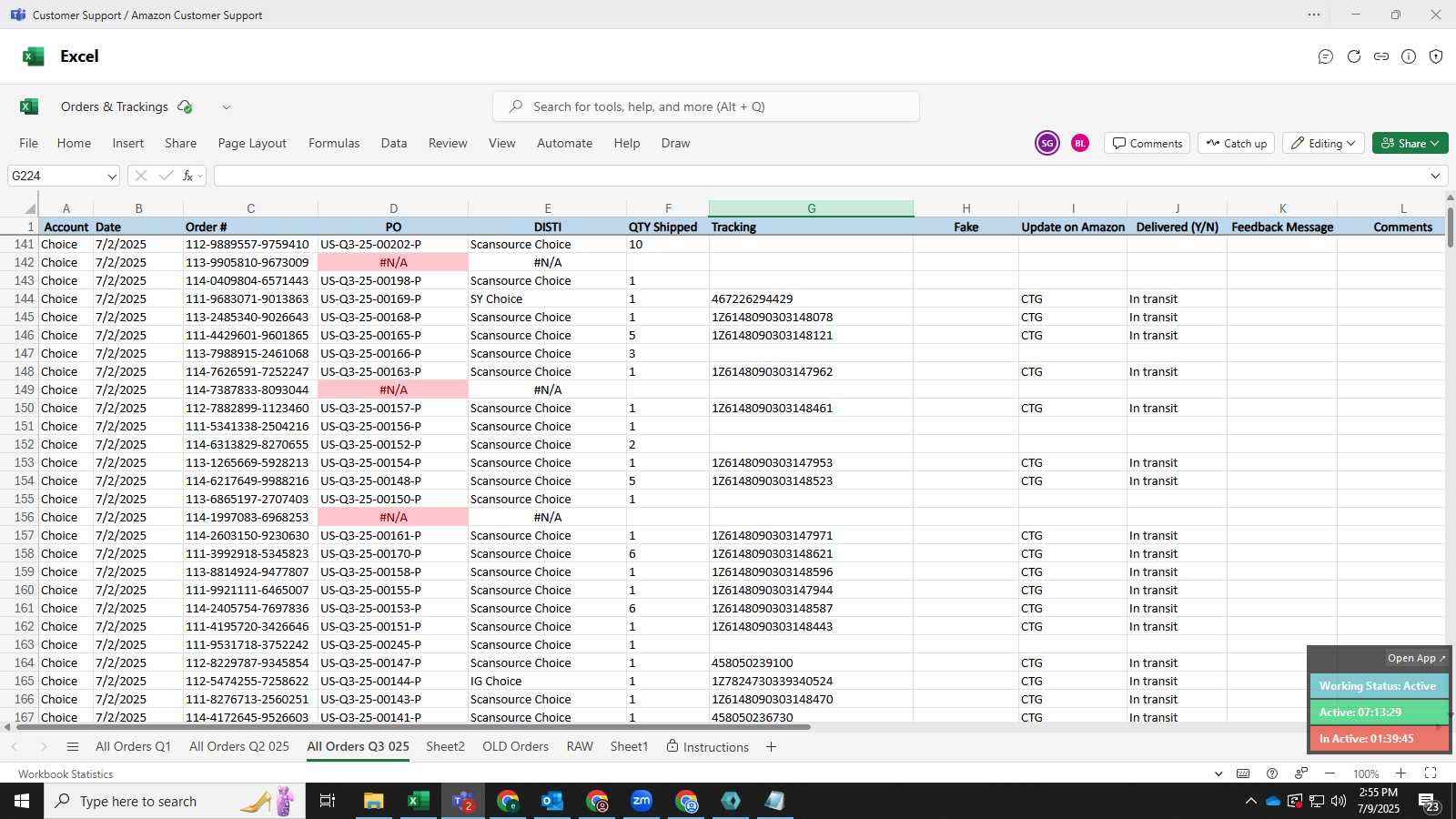Image resolution: width=1456 pixels, height=819 pixels.
Task: Add a new sheet with the plus icon
Action: tap(771, 746)
